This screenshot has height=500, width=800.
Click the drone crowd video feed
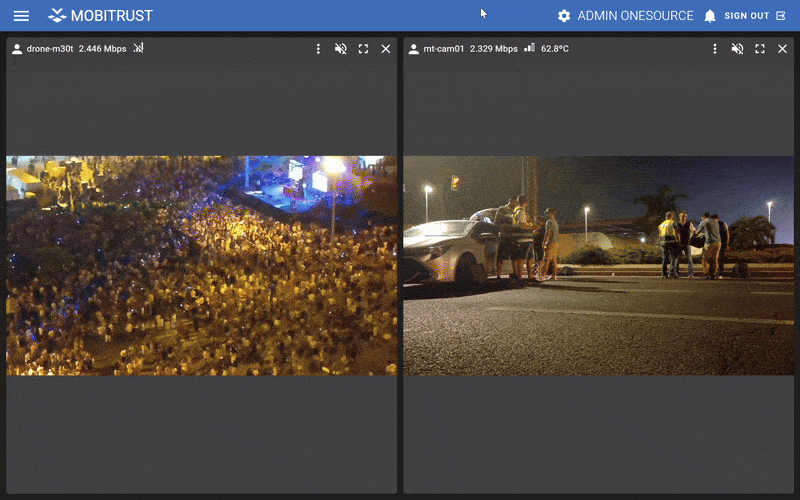click(201, 265)
